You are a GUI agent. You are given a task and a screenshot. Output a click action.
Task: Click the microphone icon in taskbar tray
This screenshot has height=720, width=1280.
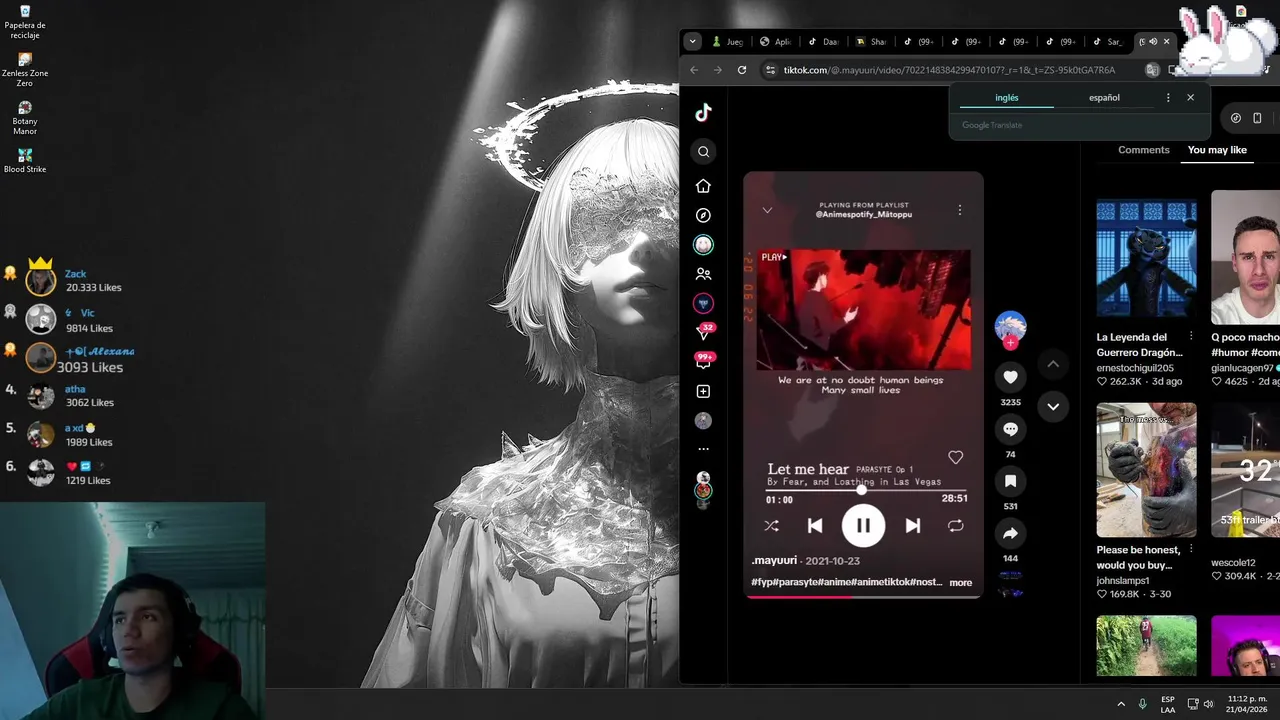click(1143, 704)
